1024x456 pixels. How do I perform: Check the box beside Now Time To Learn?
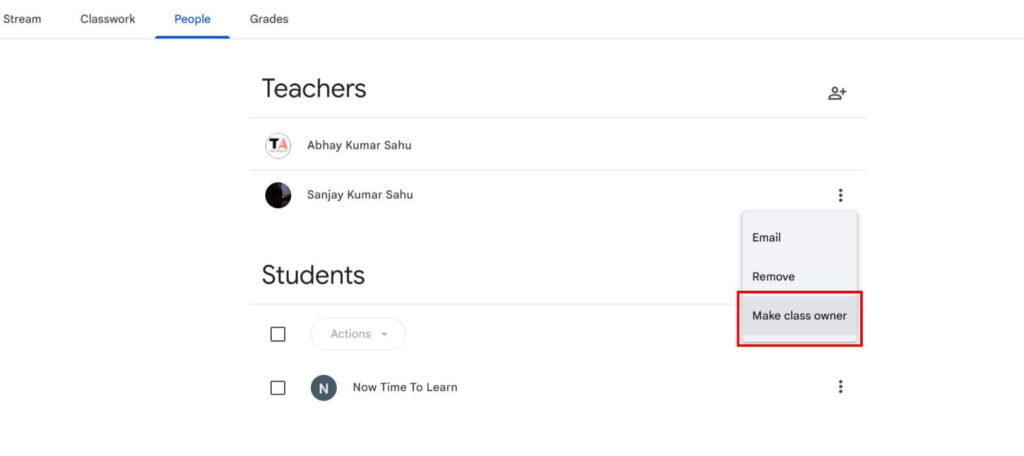tap(278, 387)
